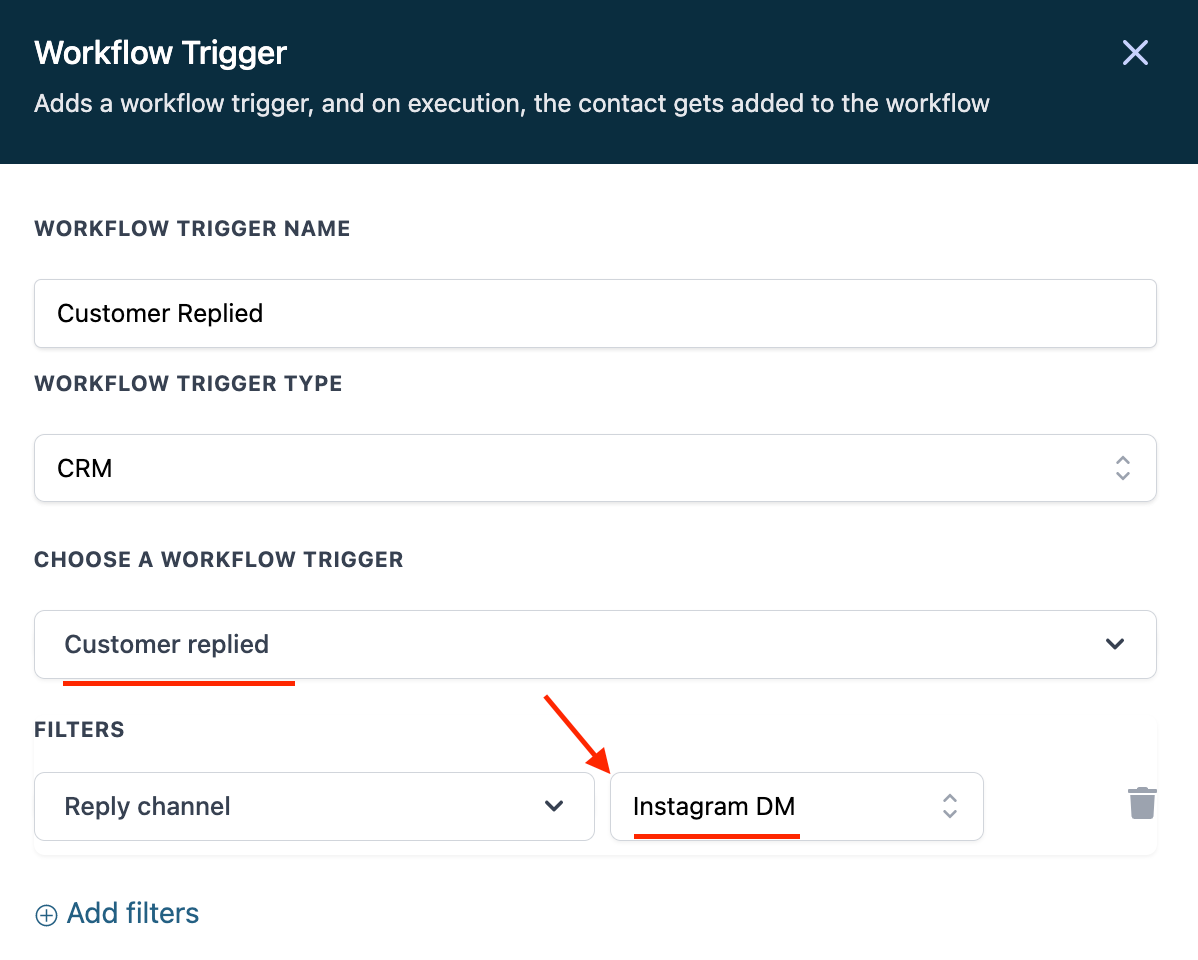
Task: Focus the workflow trigger name input field
Action: pyautogui.click(x=595, y=314)
